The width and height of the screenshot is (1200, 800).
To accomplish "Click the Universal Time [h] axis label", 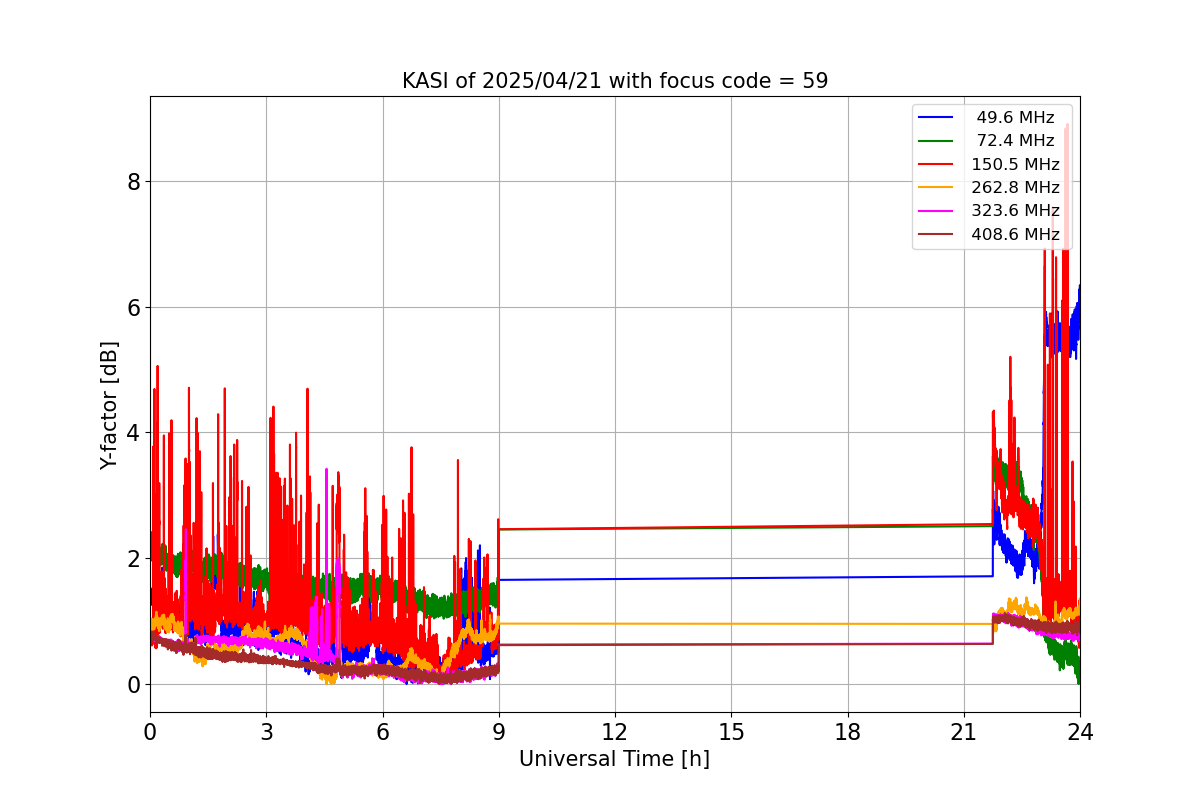I will pyautogui.click(x=614, y=759).
